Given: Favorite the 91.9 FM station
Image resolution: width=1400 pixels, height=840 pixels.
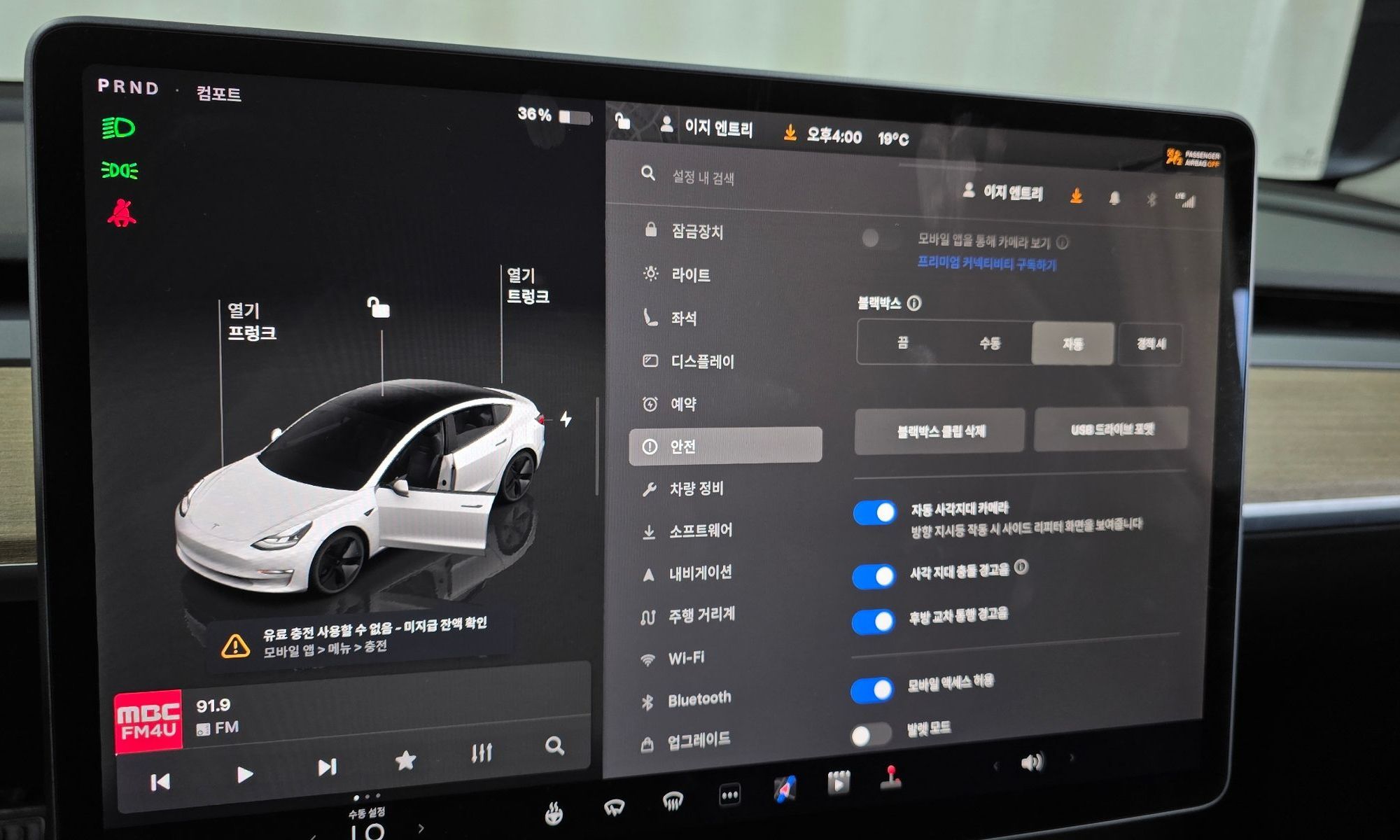Looking at the screenshot, I should (405, 759).
